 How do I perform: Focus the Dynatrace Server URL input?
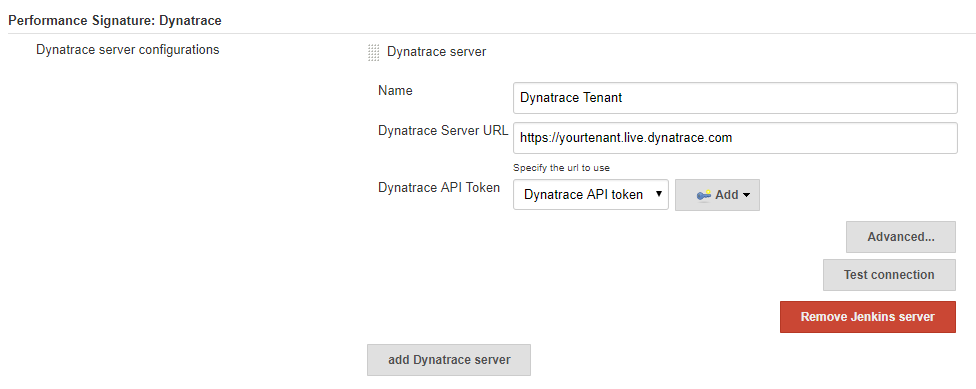[x=735, y=138]
